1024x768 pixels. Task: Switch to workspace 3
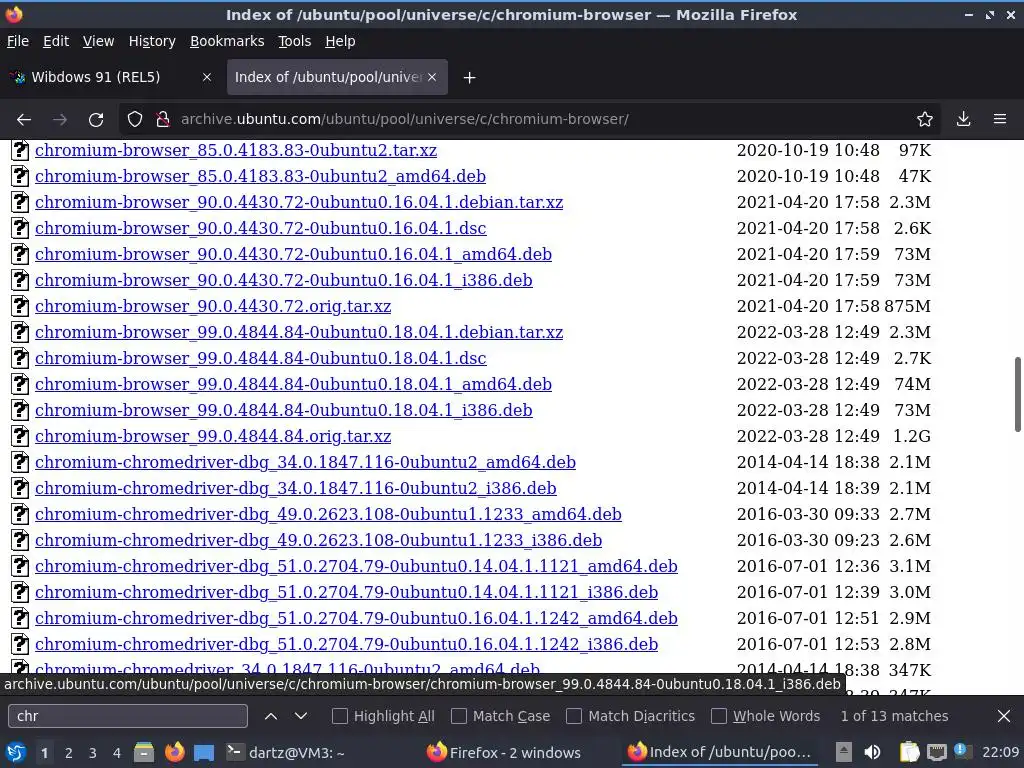pyautogui.click(x=93, y=753)
